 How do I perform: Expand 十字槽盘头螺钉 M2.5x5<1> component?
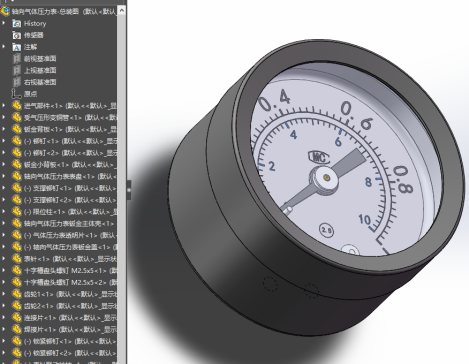[4, 270]
